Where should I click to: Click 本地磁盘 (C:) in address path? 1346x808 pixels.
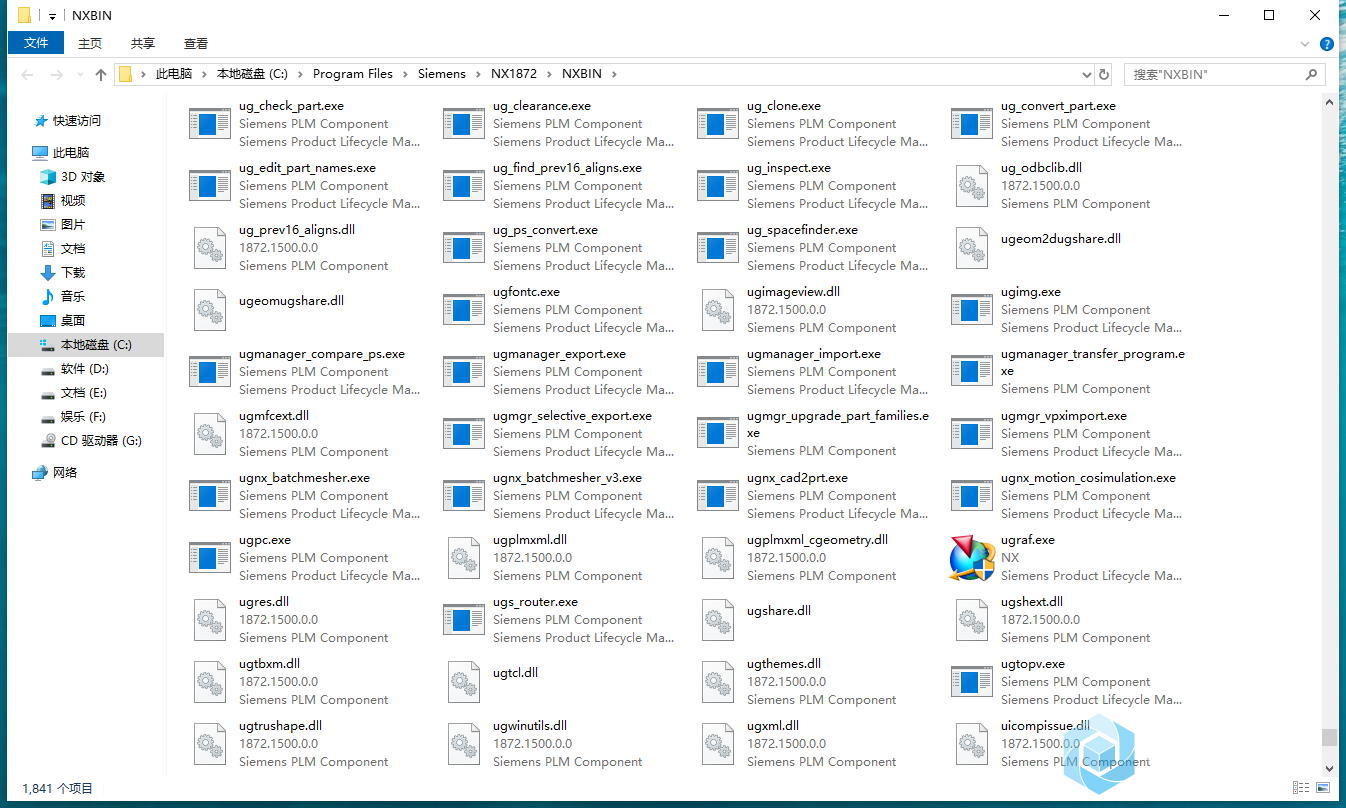point(252,74)
